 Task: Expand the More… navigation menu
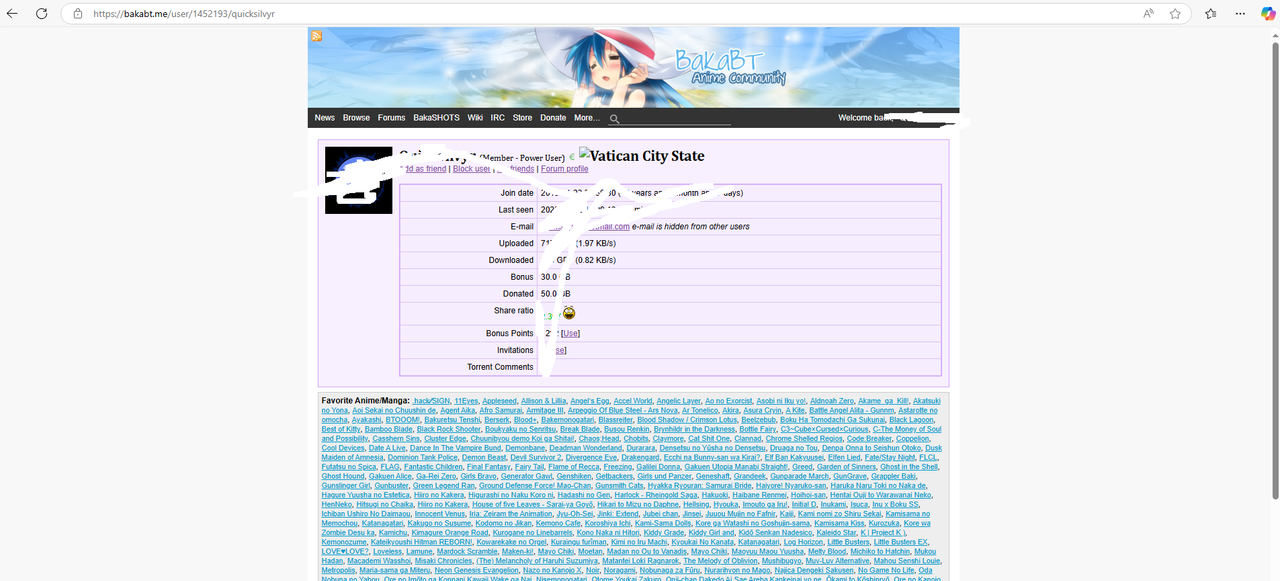[587, 118]
